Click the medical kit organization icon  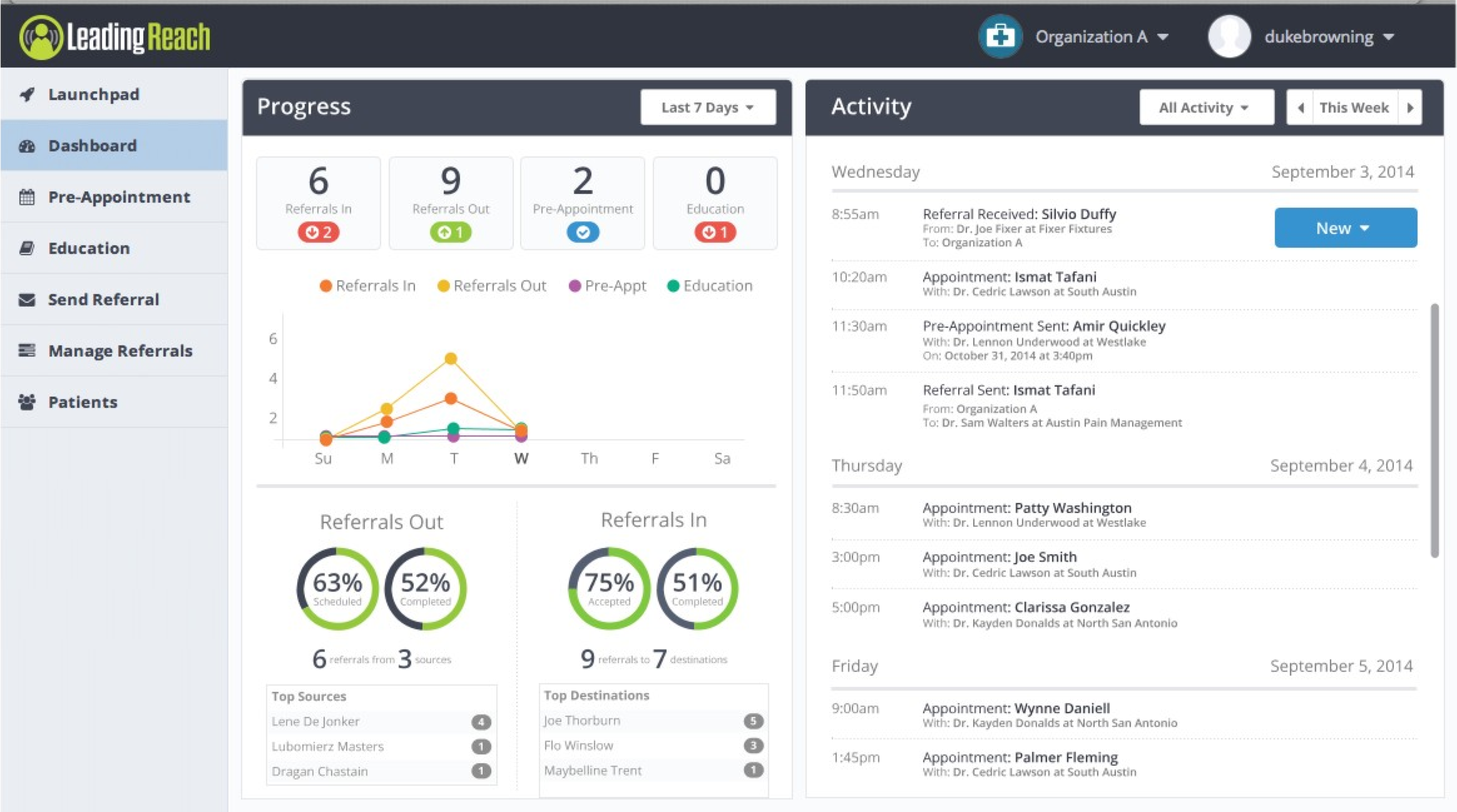pyautogui.click(x=999, y=36)
